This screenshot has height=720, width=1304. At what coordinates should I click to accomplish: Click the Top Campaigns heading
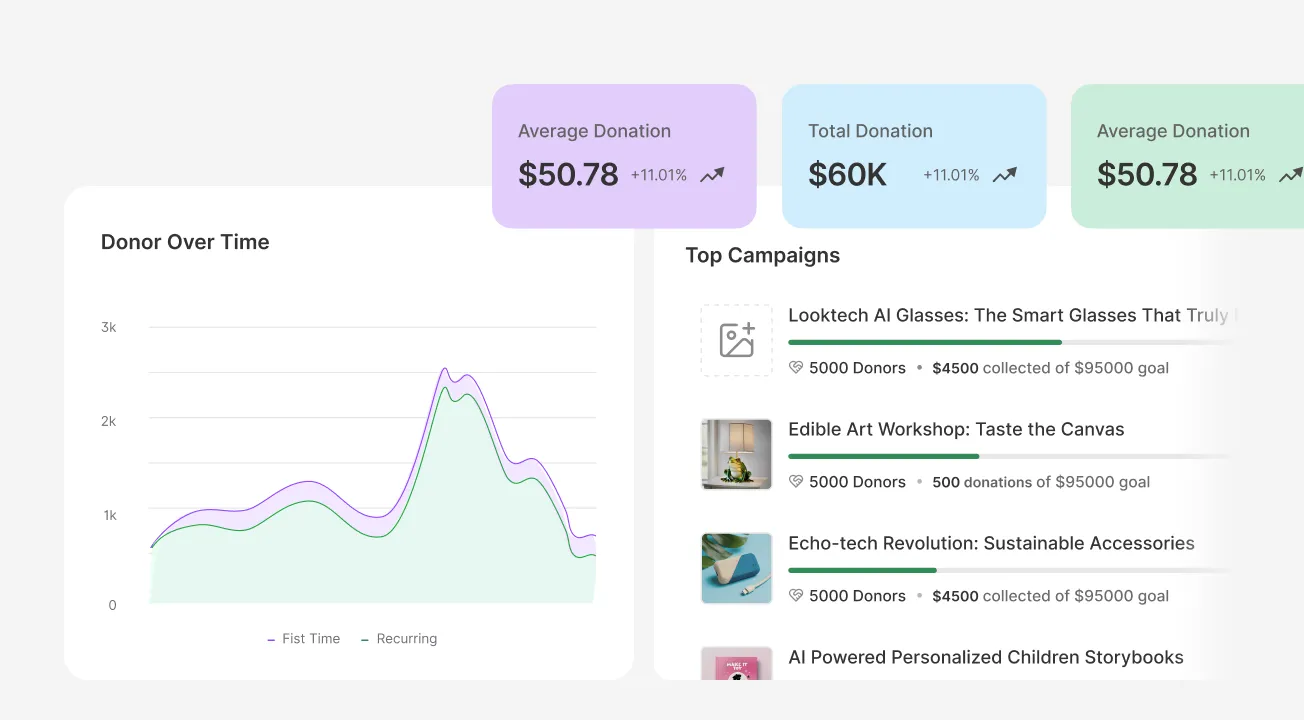coord(762,255)
